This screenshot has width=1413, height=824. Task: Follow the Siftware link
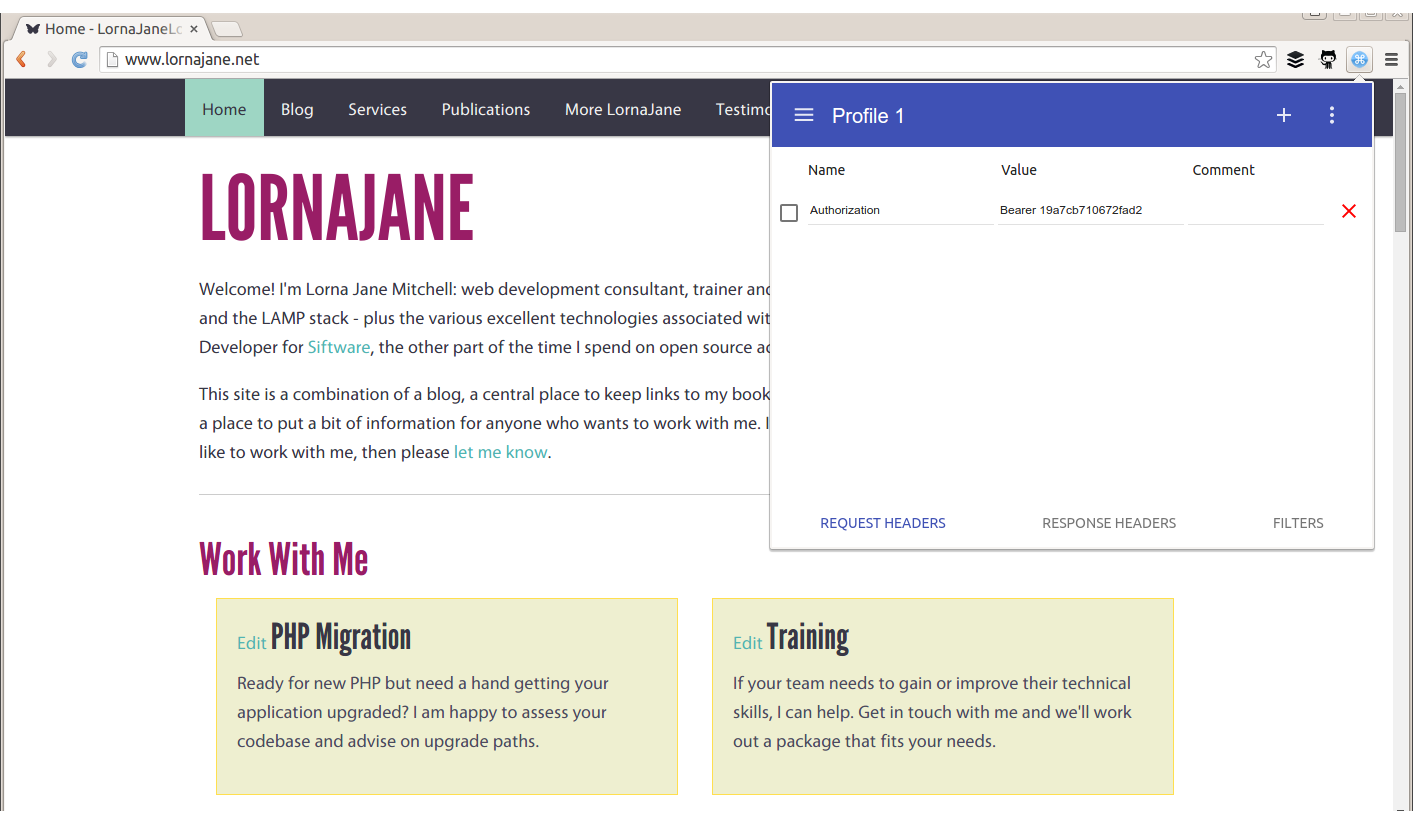pos(339,348)
